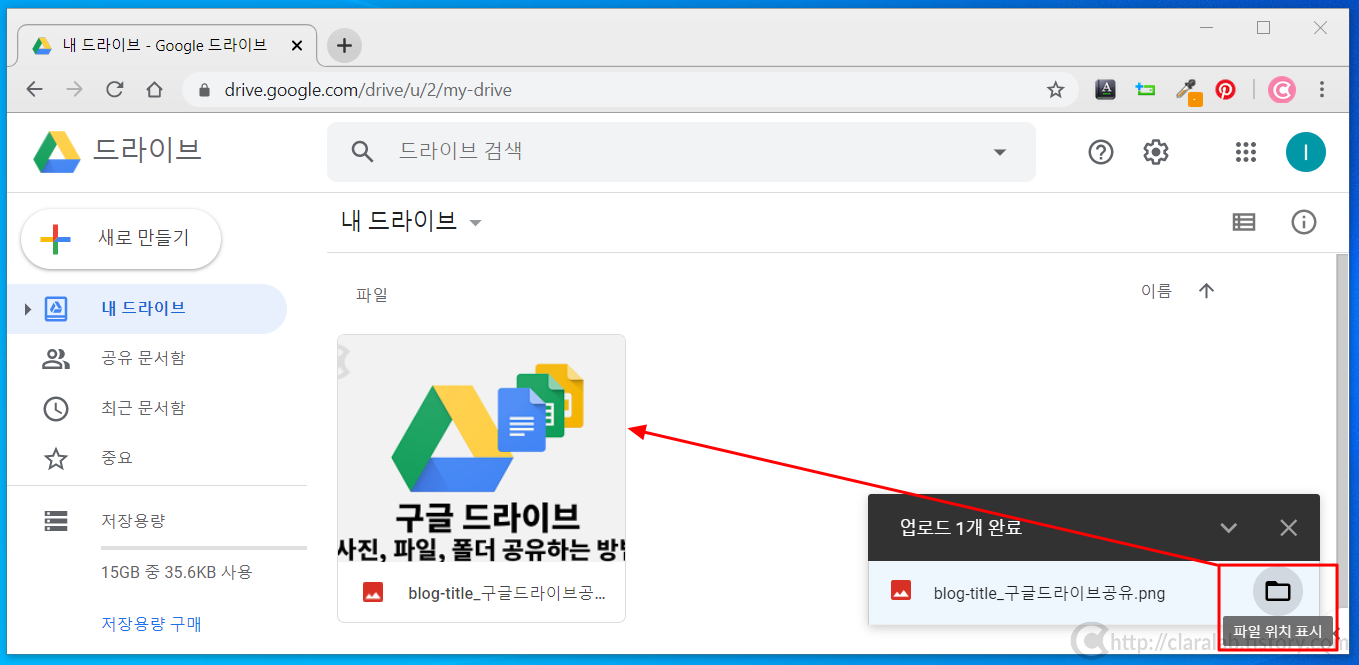
Task: Click show file location folder icon
Action: (x=1278, y=591)
